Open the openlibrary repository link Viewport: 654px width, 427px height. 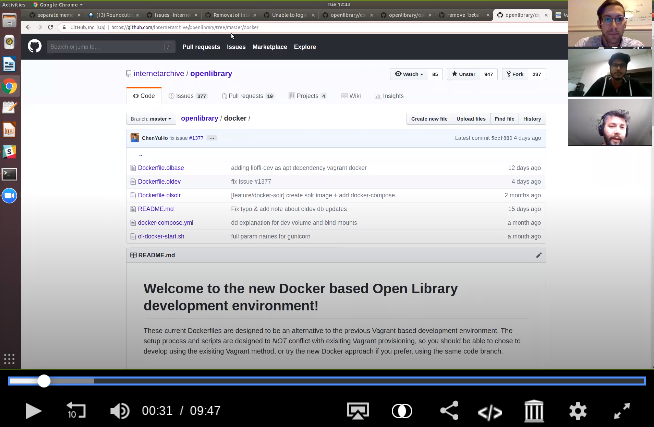(211, 73)
